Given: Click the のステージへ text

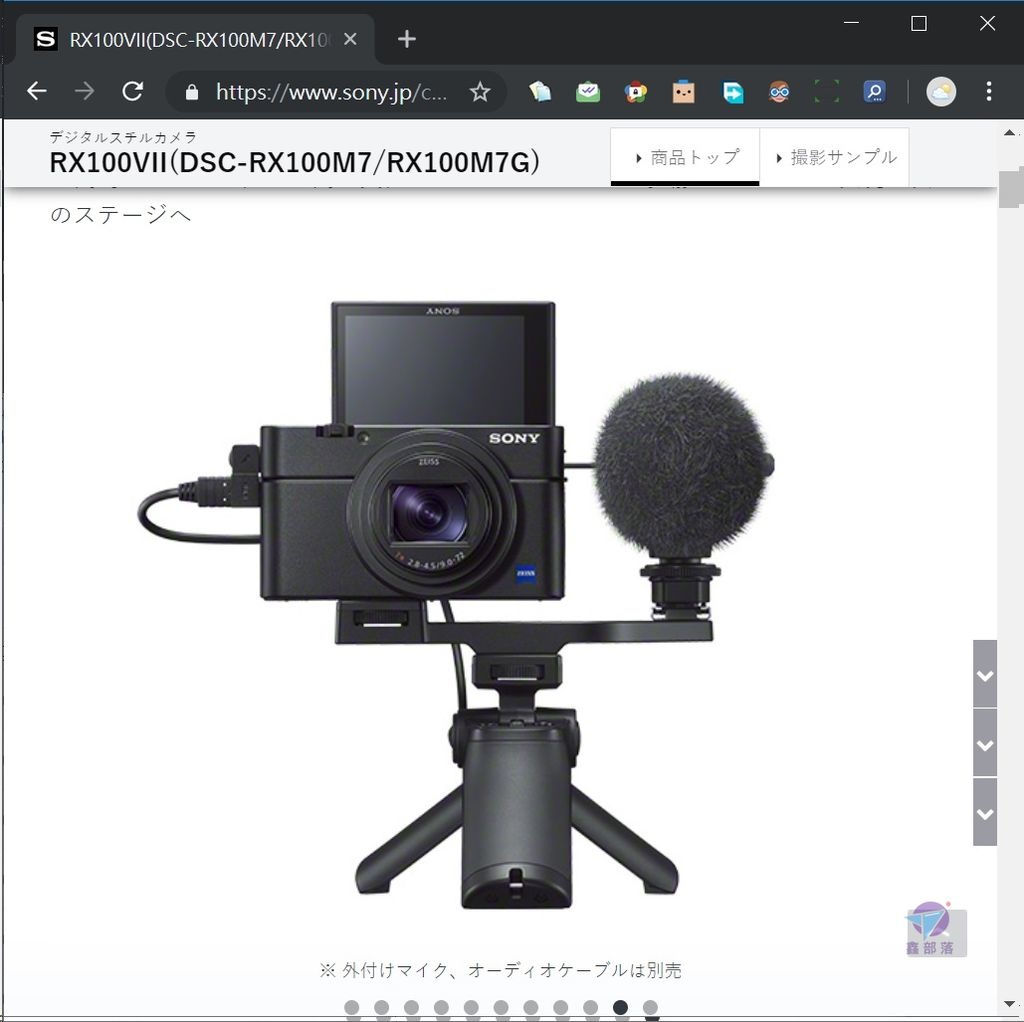Looking at the screenshot, I should [x=120, y=214].
